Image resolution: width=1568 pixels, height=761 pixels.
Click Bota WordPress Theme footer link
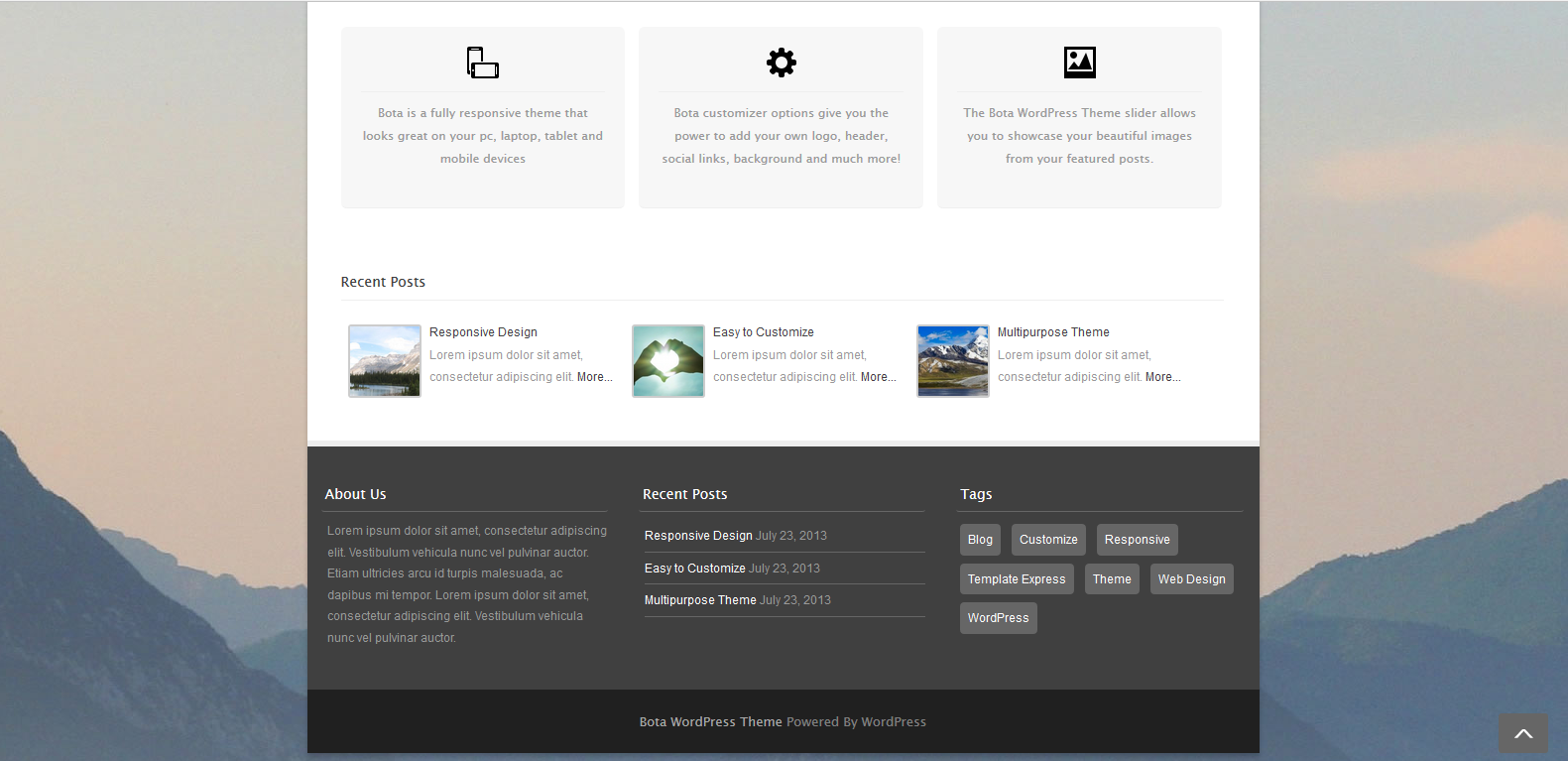(710, 722)
